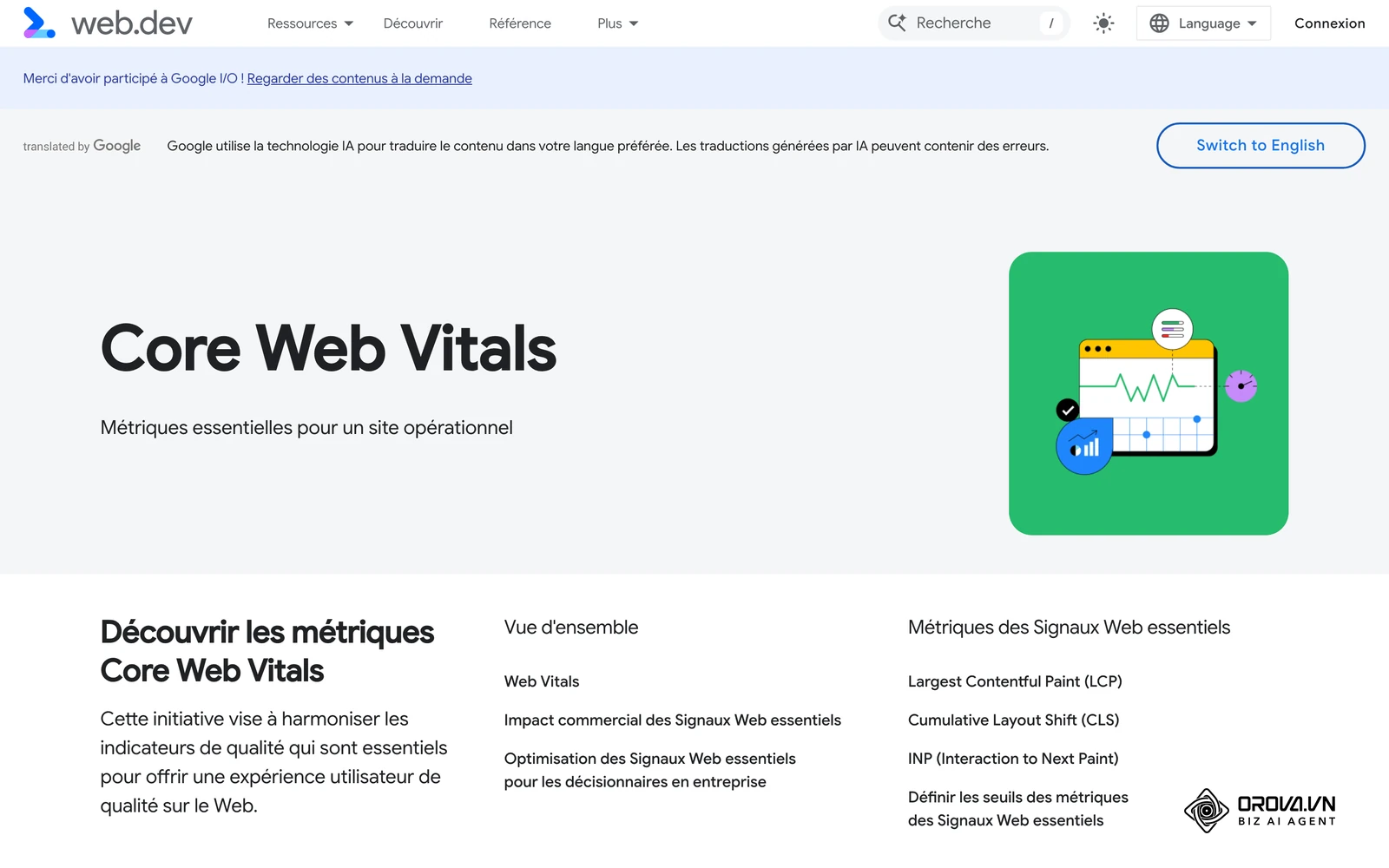Open Impact commercial des Signaux Web essentiels
The height and width of the screenshot is (868, 1389).
pos(673,720)
